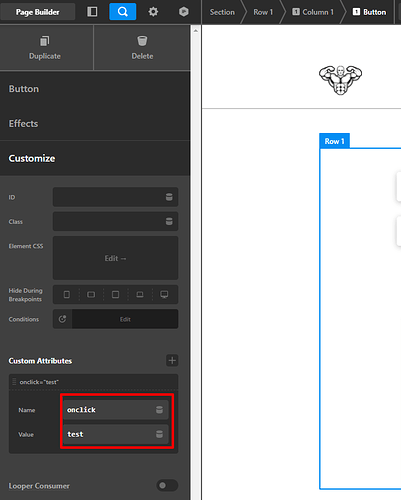Add a new custom attribute
Screen dimensions: 401x500
pyautogui.click(x=172, y=360)
